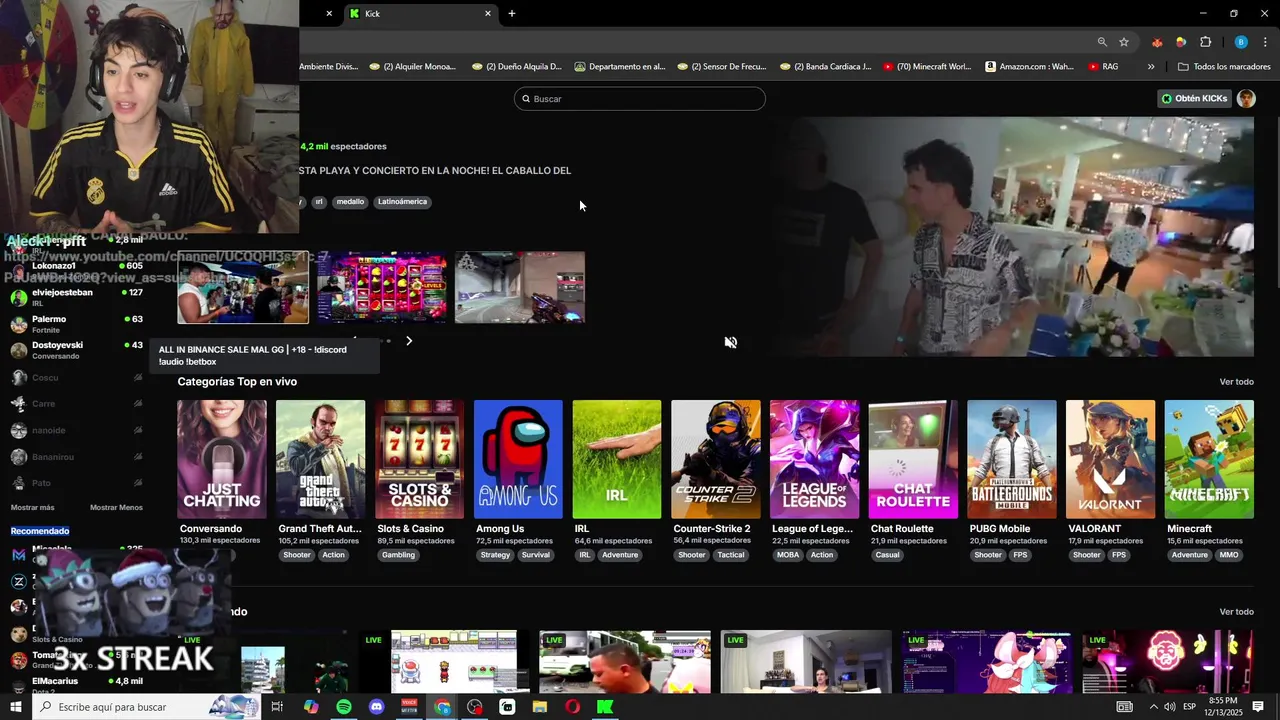The image size is (1280, 720).
Task: Expand hidden bookmarks with the double chevron
Action: [1151, 67]
